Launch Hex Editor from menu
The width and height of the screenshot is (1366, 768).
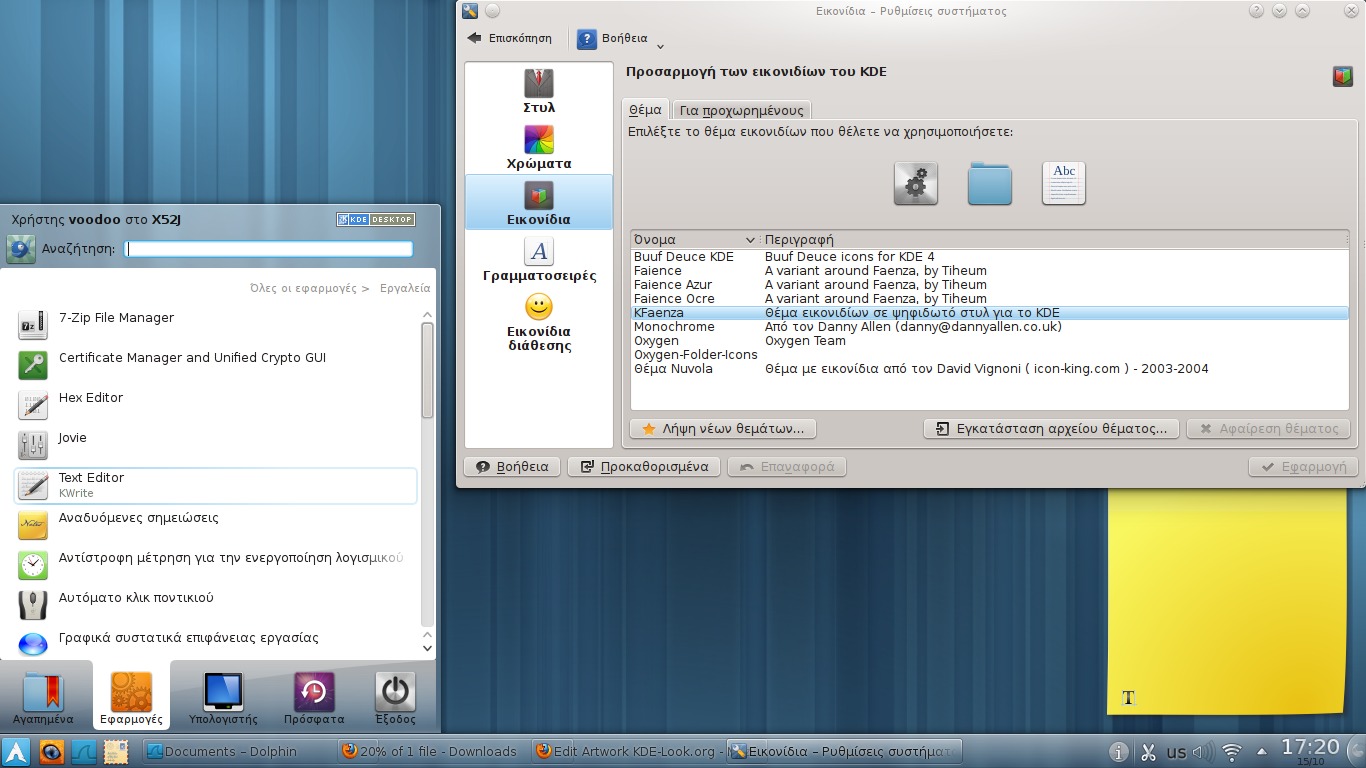point(216,405)
